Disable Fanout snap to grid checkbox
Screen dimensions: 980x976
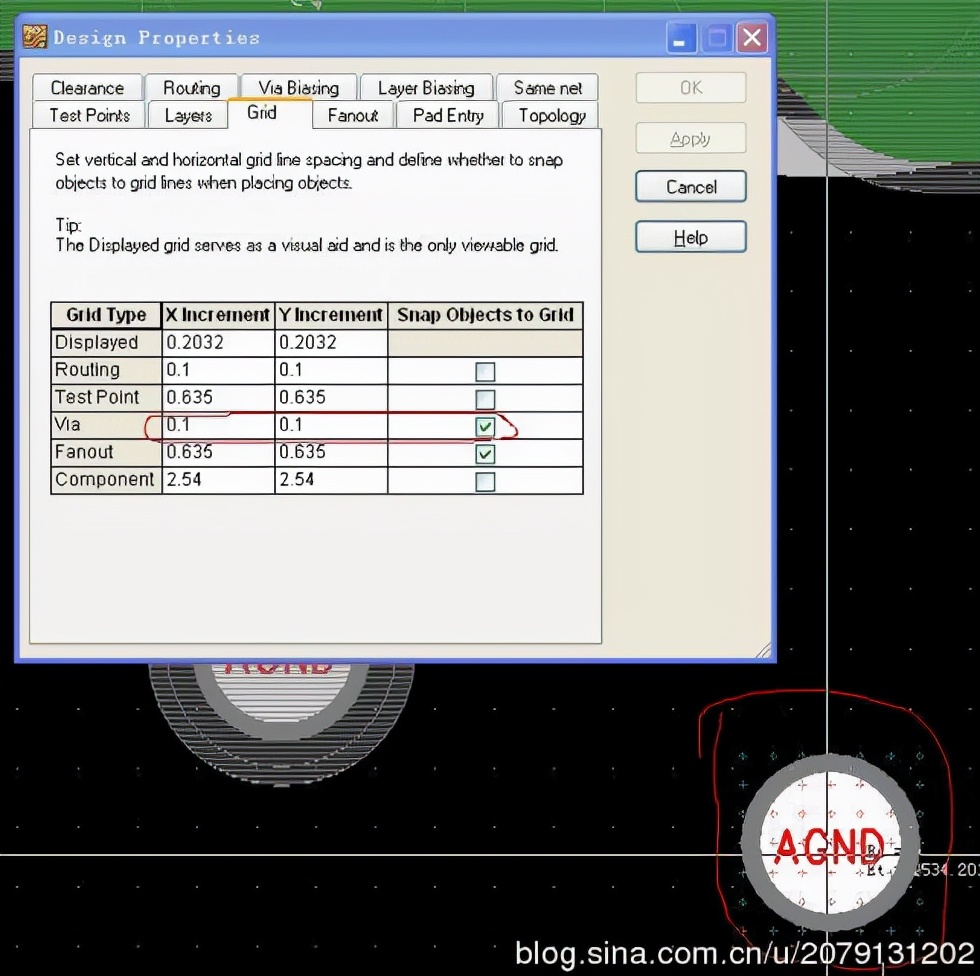tap(485, 454)
